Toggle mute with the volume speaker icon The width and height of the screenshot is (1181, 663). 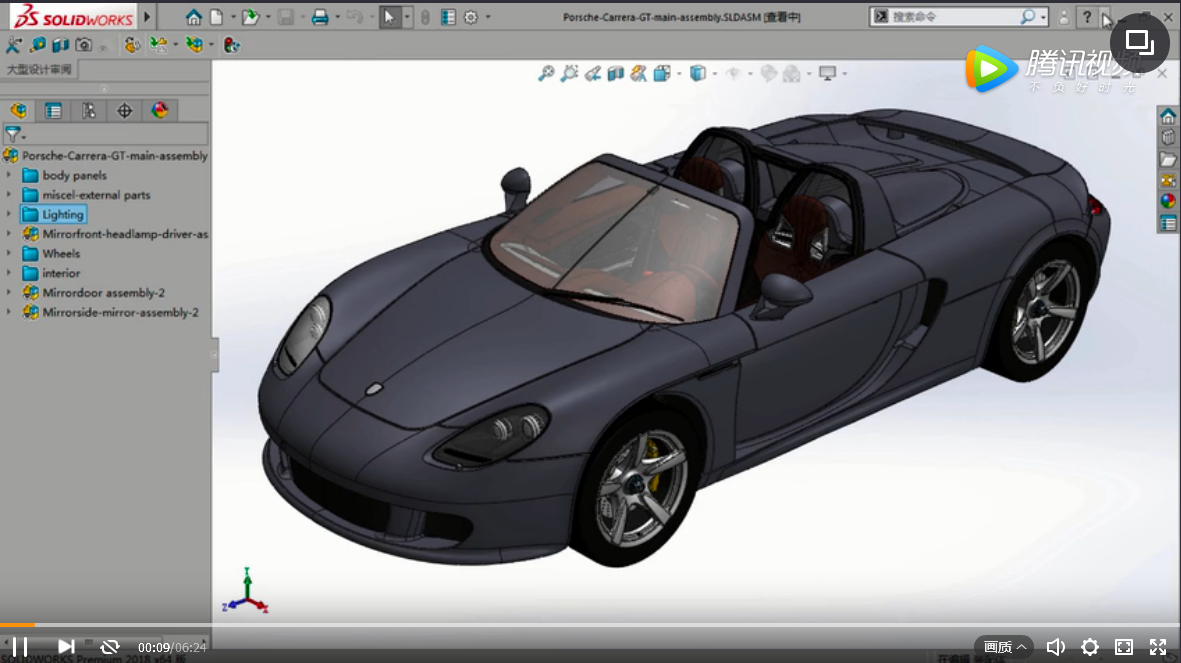[1055, 646]
